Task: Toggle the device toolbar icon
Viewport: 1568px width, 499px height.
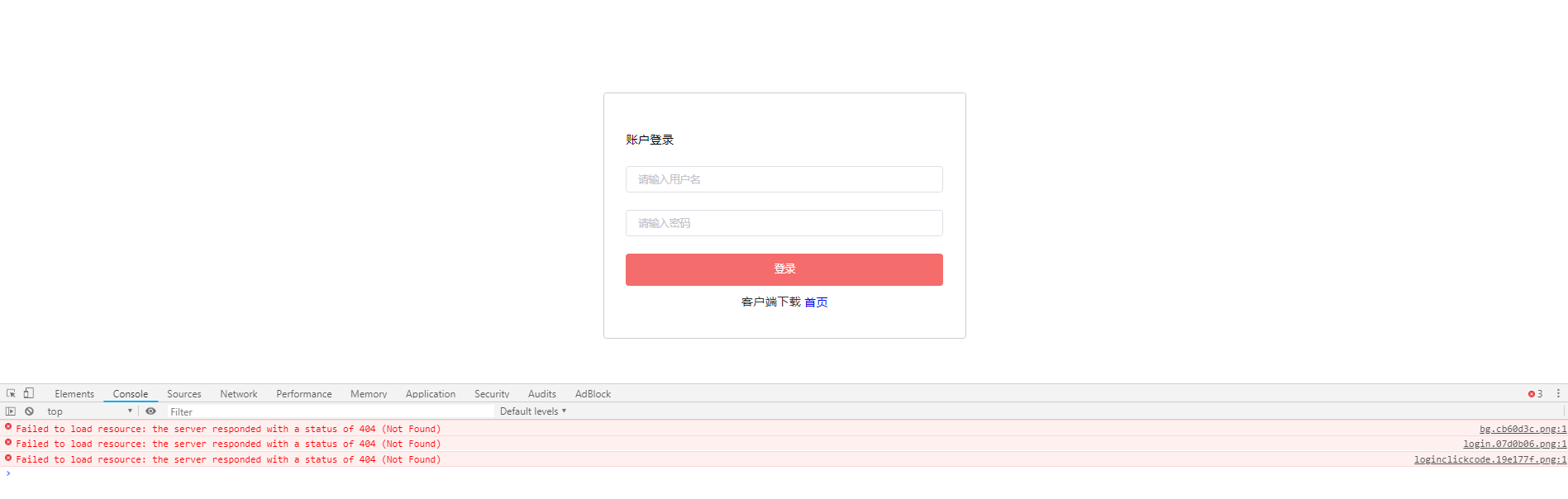Action: click(x=29, y=393)
